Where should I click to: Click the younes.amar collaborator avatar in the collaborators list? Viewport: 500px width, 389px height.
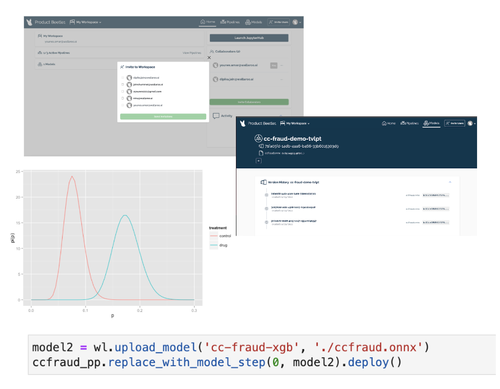pyautogui.click(x=216, y=65)
